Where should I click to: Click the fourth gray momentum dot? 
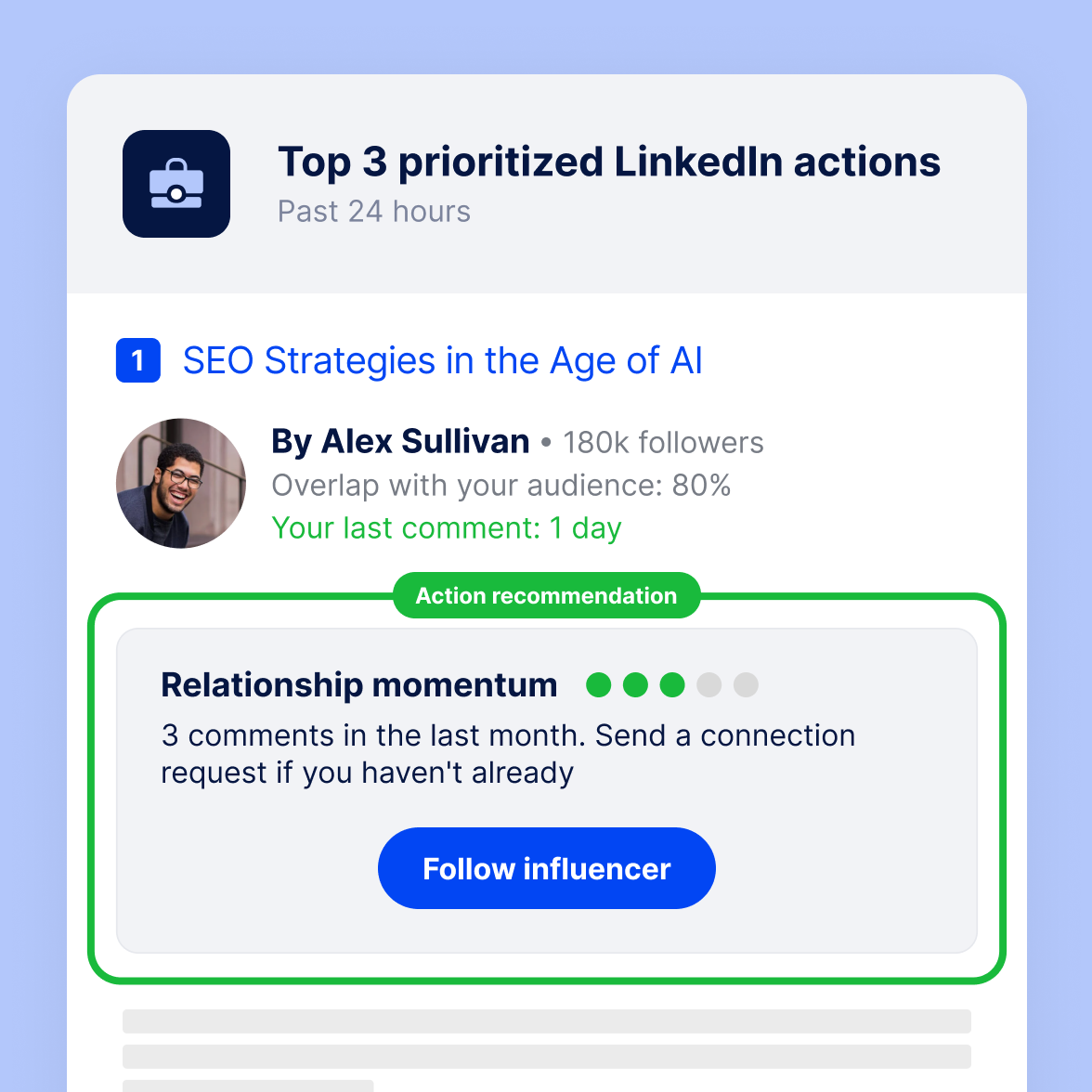709,684
